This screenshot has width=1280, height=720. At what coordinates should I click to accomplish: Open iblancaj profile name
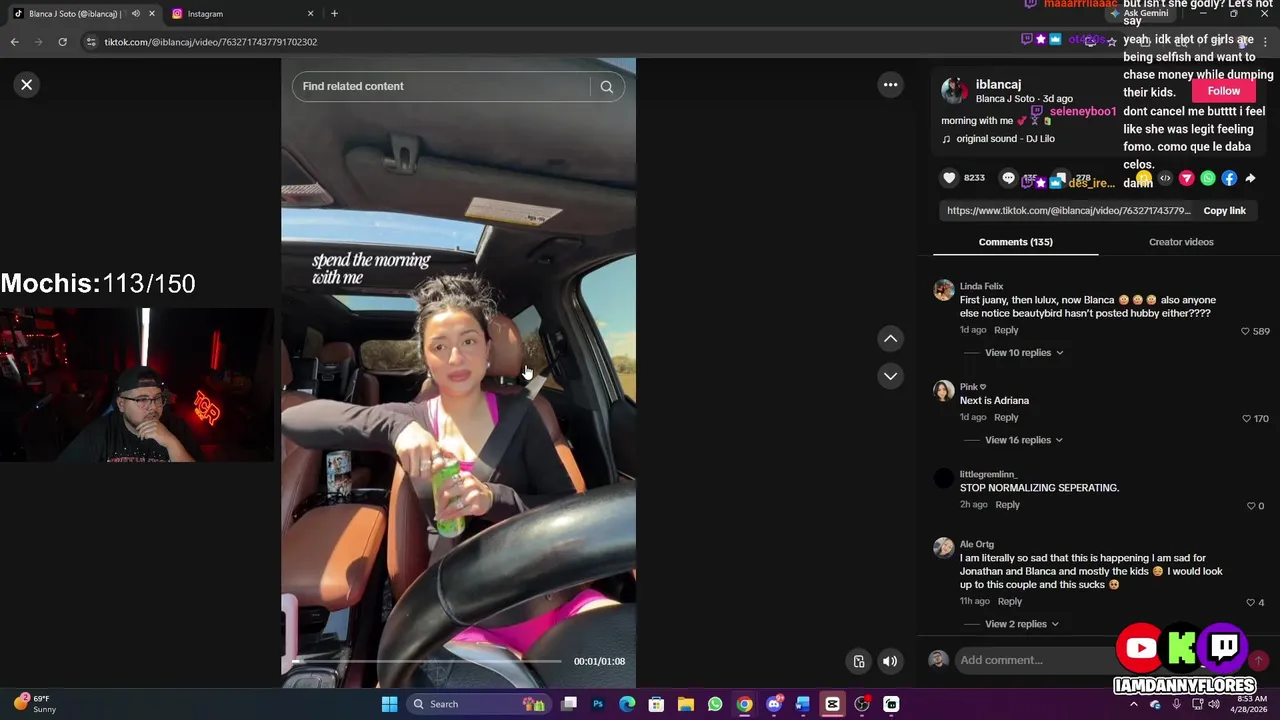(998, 85)
